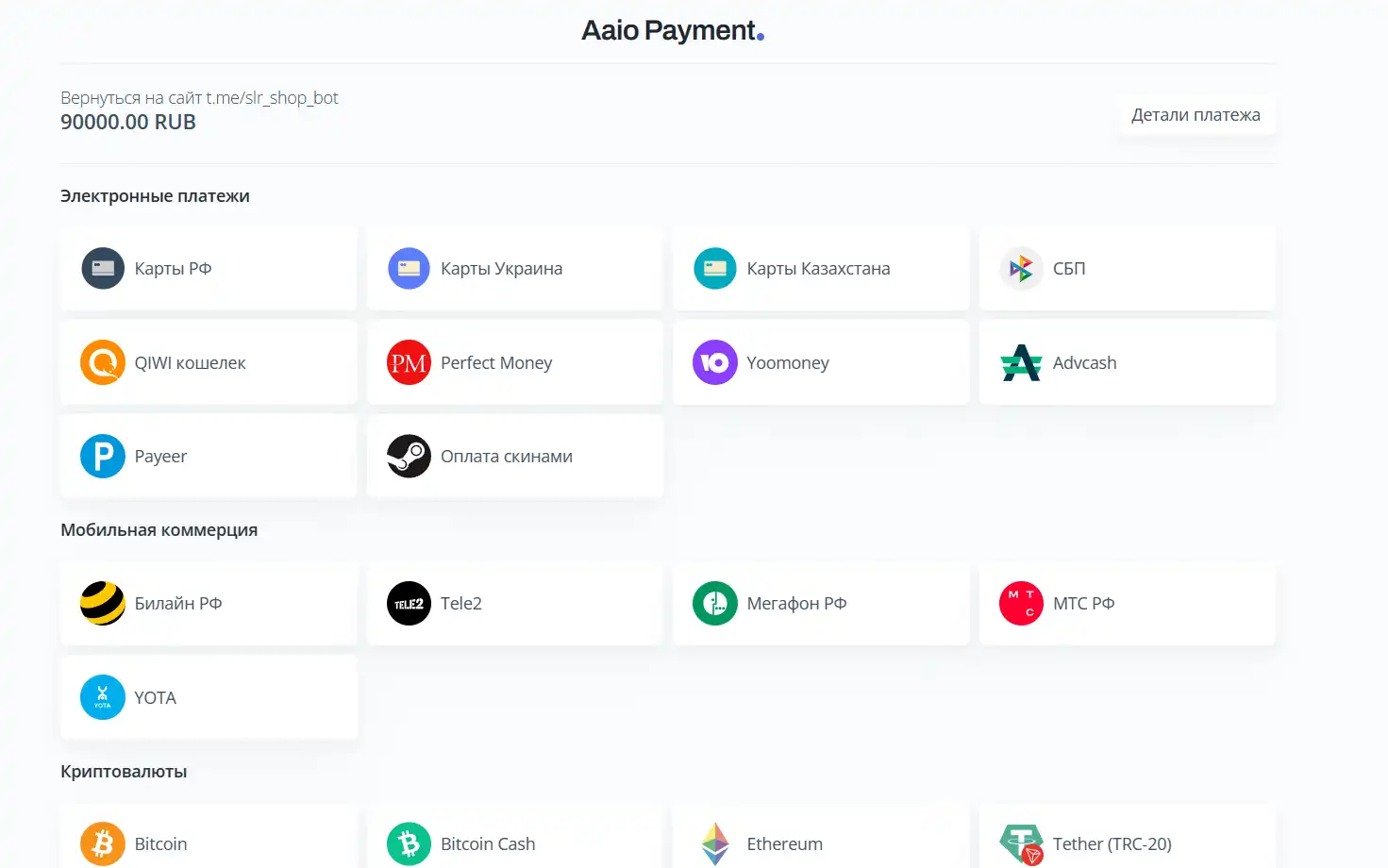This screenshot has height=868, width=1388.
Task: Click the СБП logo icon
Action: [1021, 269]
